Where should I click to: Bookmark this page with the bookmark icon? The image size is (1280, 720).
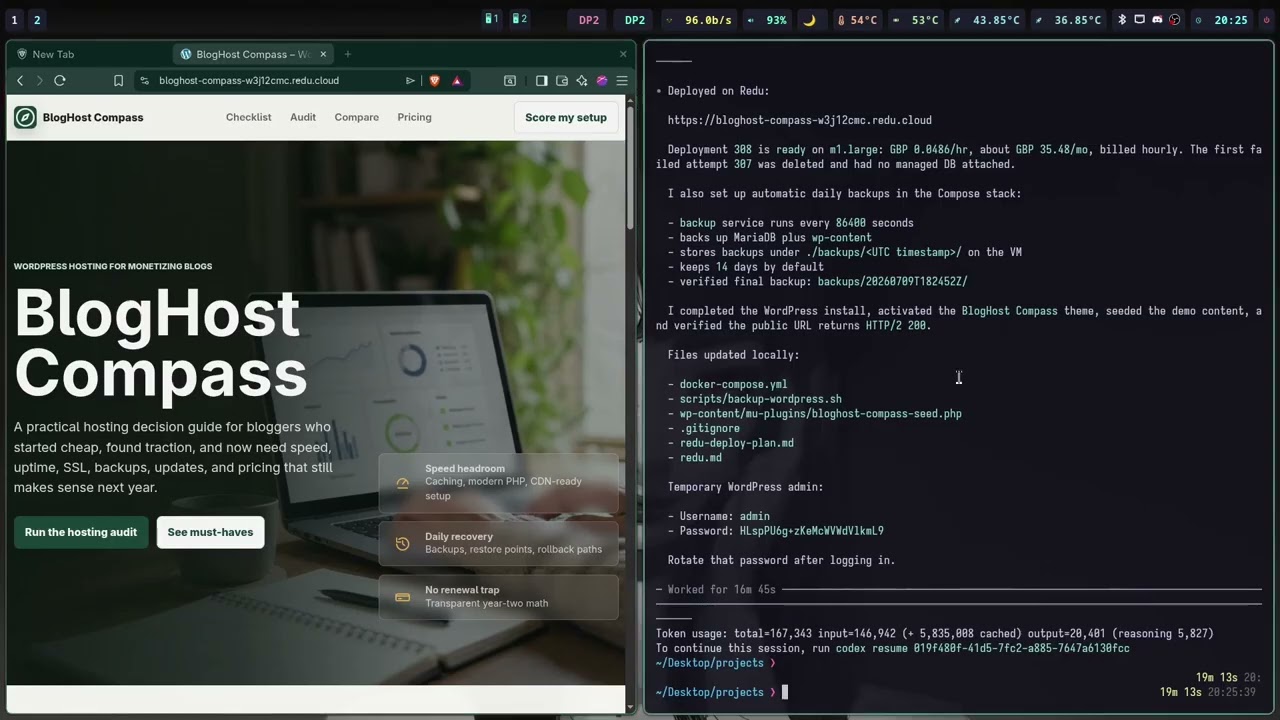point(118,81)
